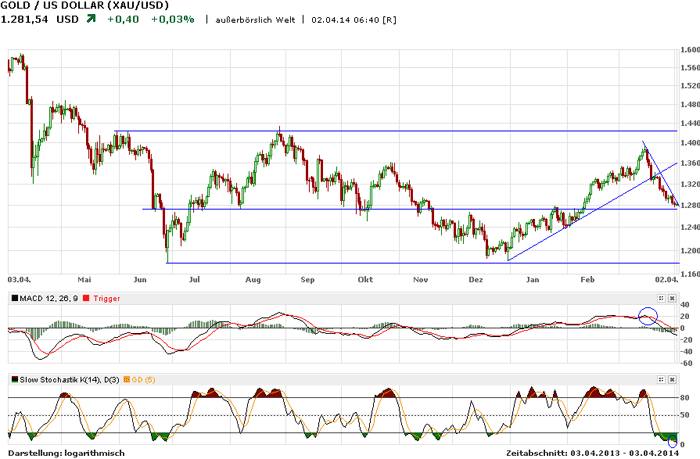Screen dimensions: 700x459
Task: Click the black MACD legend swatch
Action: [12, 298]
